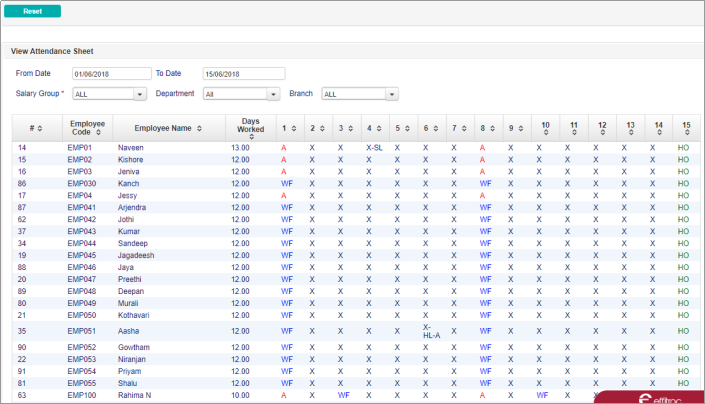Sort day 6 column using arrows
The image size is (705, 404).
point(435,129)
